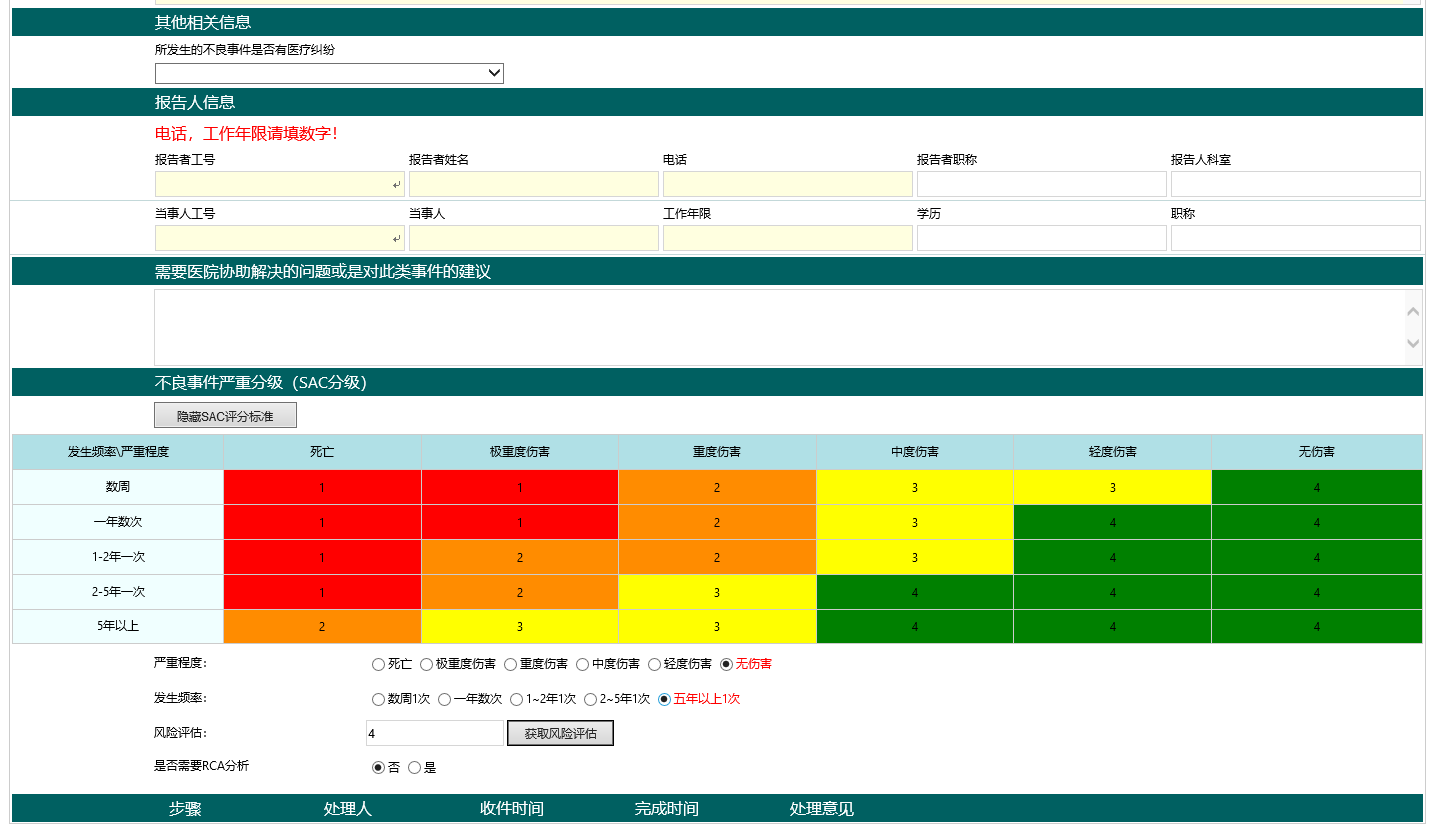The height and width of the screenshot is (825, 1430).
Task: Click the 处理人 column header
Action: click(x=347, y=809)
